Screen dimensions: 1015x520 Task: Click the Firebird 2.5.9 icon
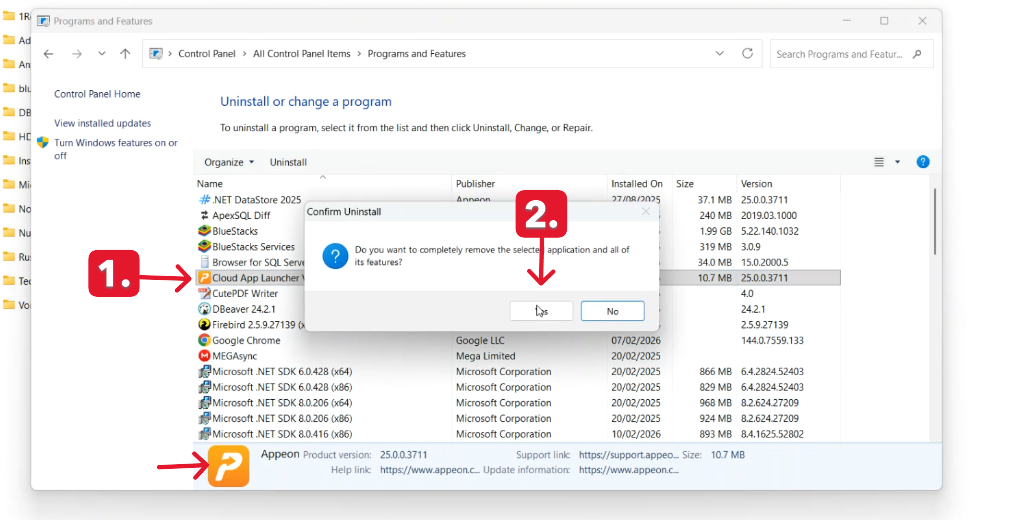coord(204,325)
